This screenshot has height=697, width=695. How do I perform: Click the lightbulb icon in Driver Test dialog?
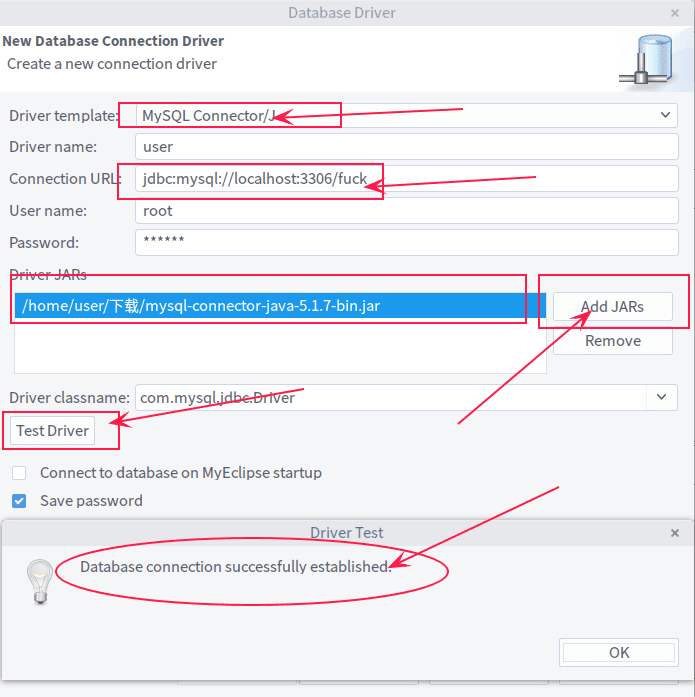[39, 578]
